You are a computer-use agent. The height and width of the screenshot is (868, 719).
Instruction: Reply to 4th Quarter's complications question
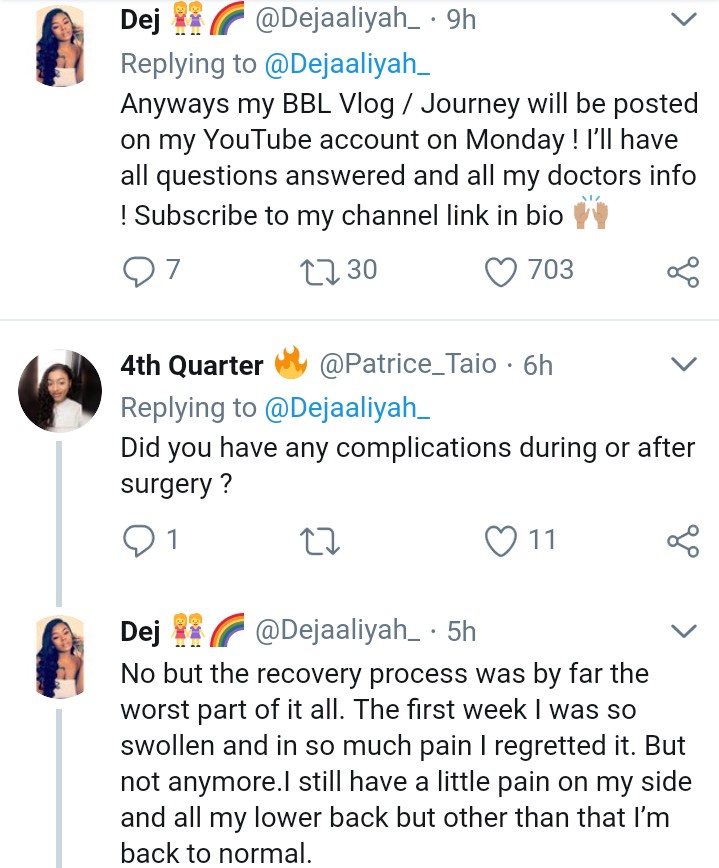pos(137,541)
